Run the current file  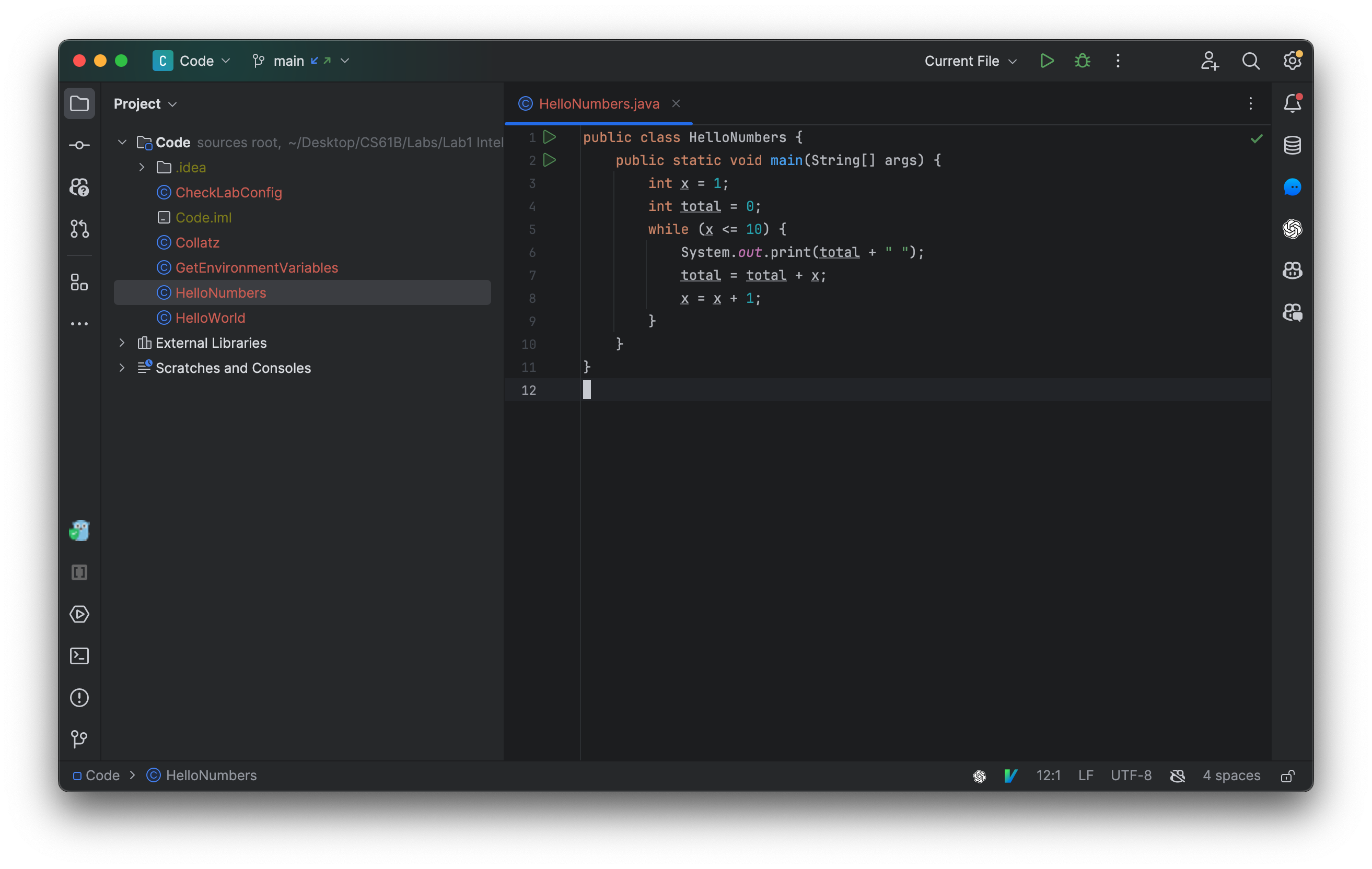1047,61
